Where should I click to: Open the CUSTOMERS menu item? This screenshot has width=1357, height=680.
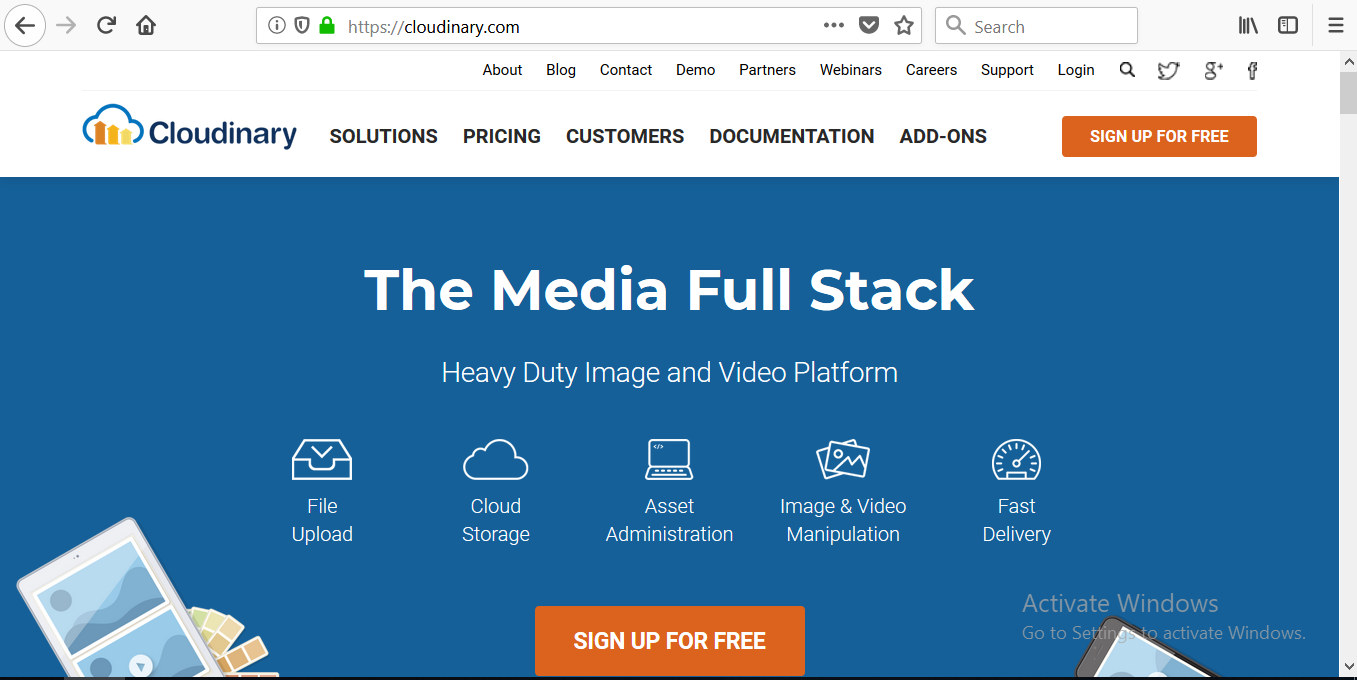coord(625,136)
